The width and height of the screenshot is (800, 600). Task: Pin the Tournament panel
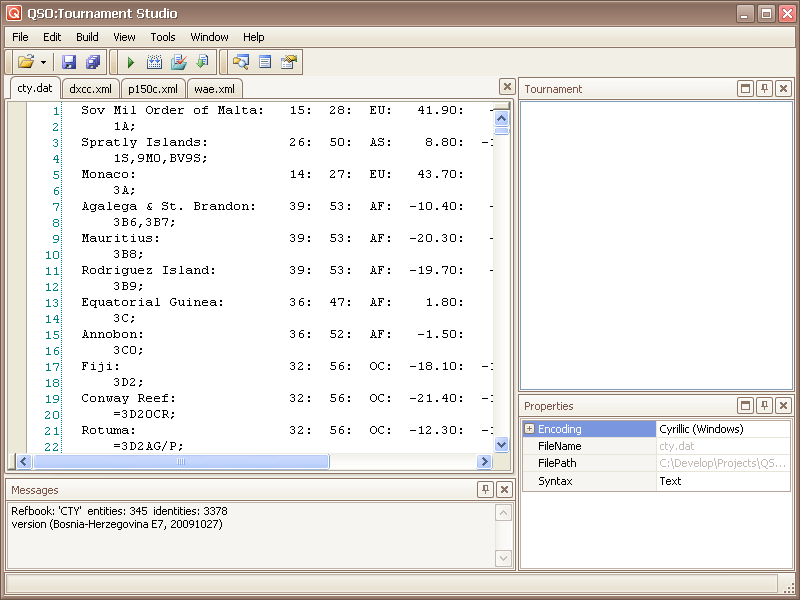click(x=764, y=89)
